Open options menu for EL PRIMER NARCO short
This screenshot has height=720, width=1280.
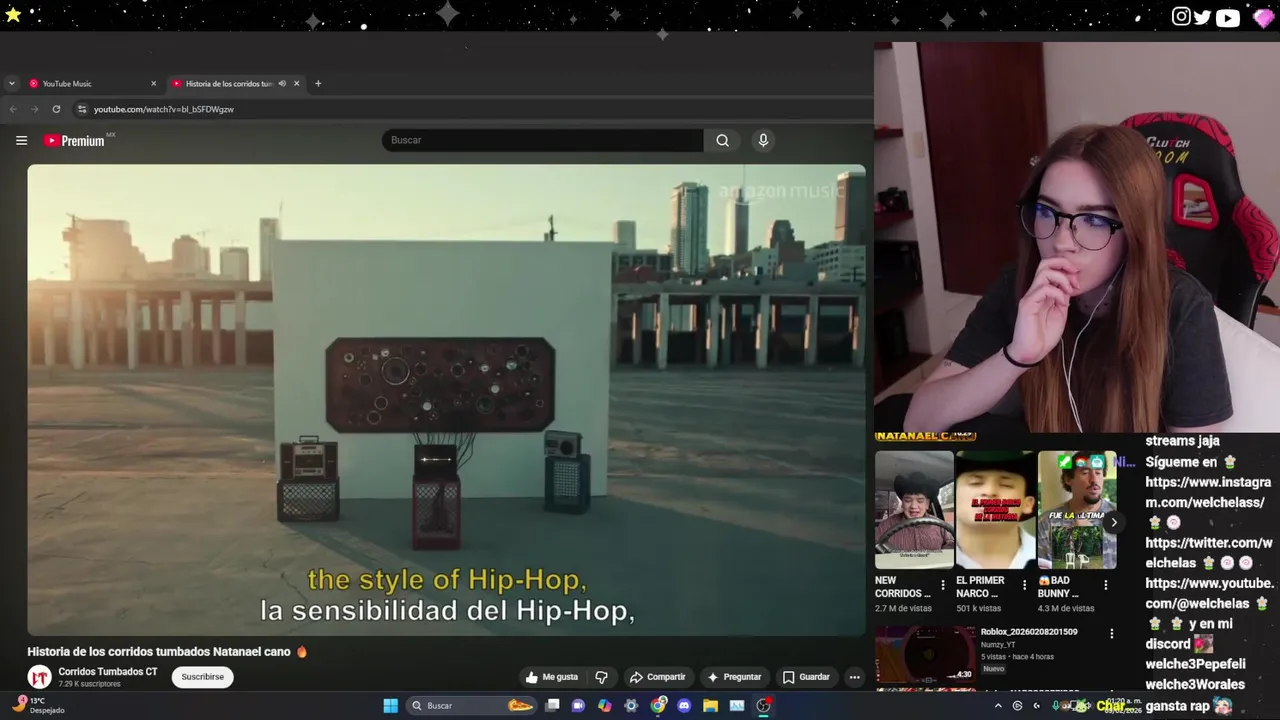point(1024,586)
